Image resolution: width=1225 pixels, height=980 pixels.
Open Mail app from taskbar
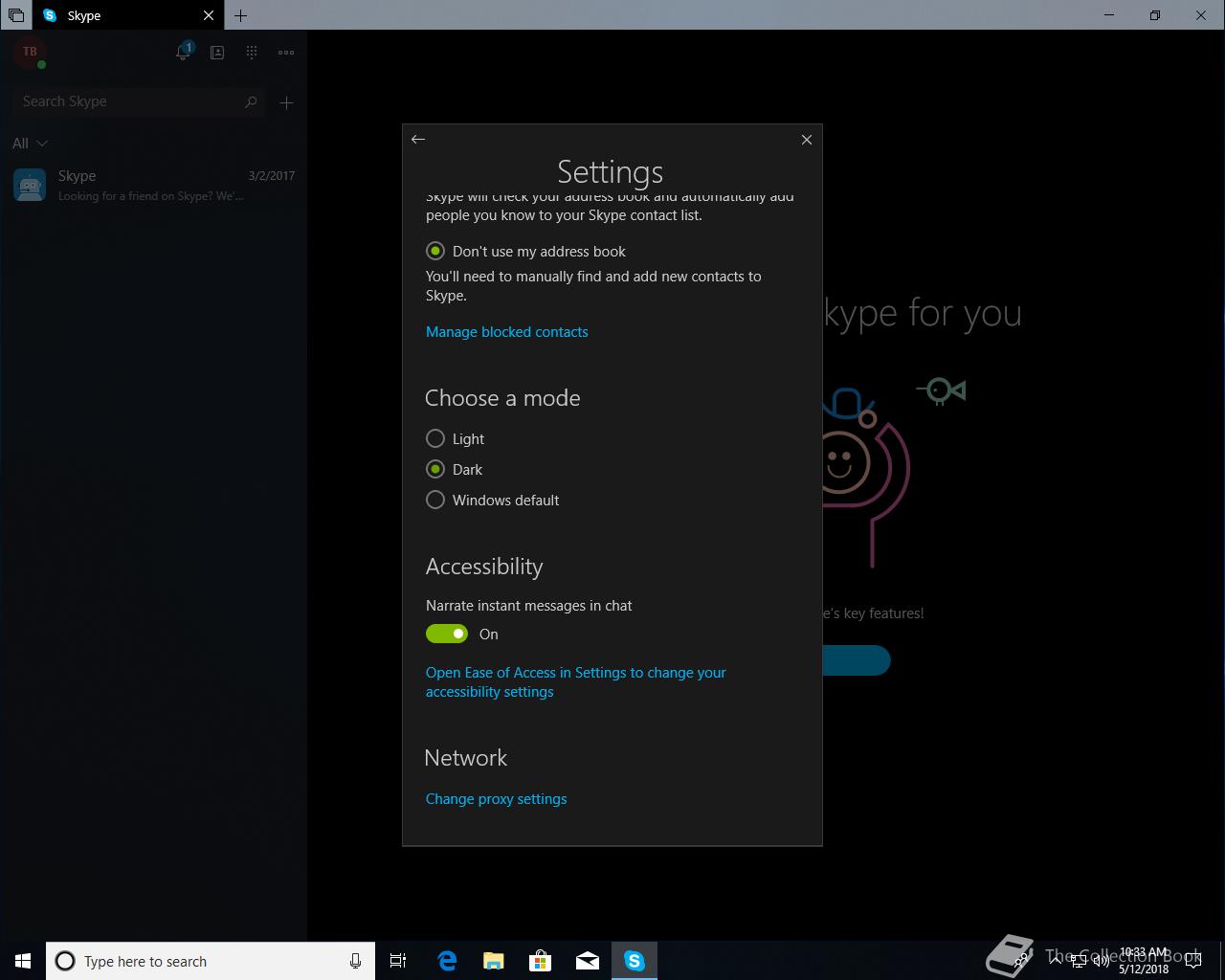pyautogui.click(x=588, y=961)
